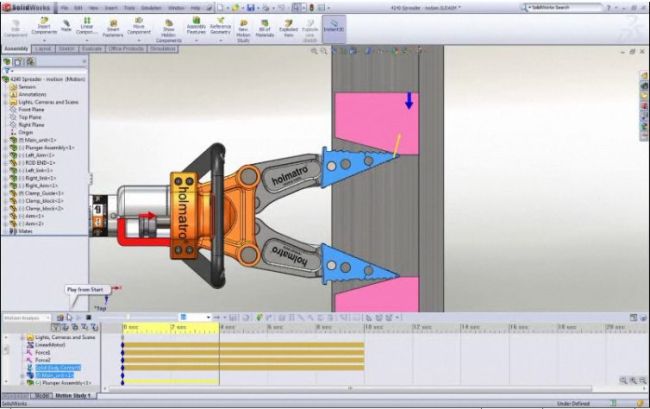The width and height of the screenshot is (650, 409).
Task: Create a New Motion Study
Action: coord(243,30)
